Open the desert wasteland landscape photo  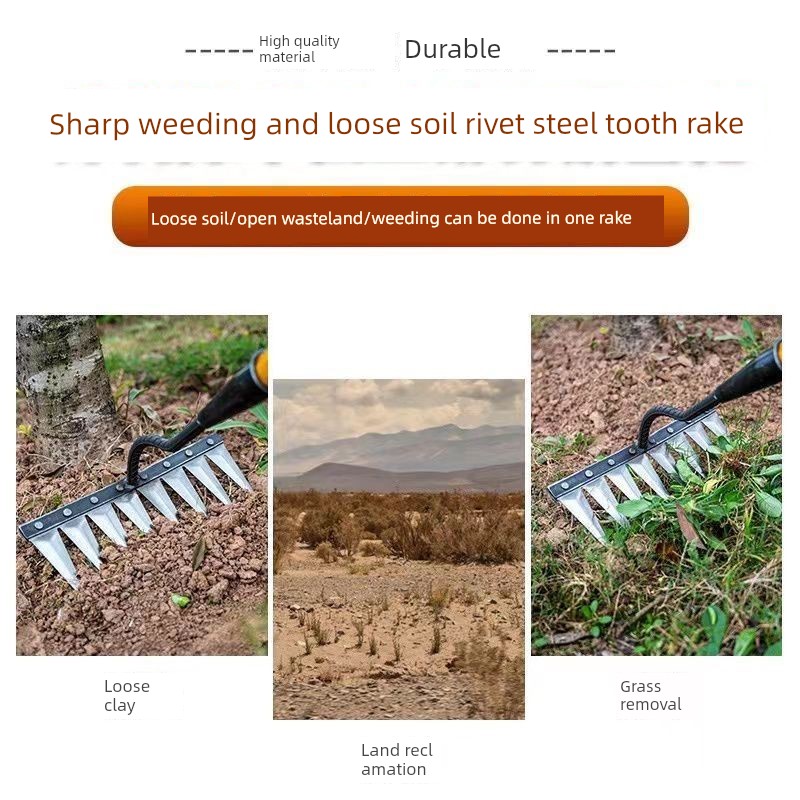(399, 549)
